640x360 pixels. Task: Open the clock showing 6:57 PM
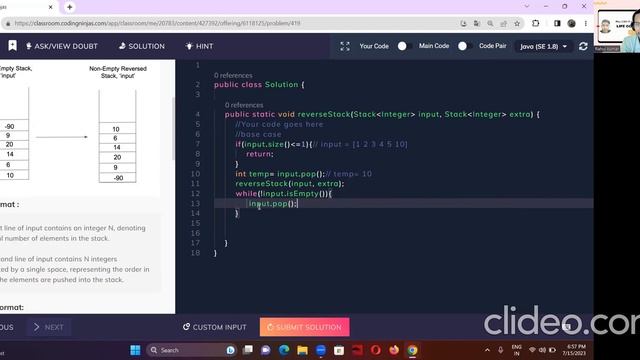(574, 350)
